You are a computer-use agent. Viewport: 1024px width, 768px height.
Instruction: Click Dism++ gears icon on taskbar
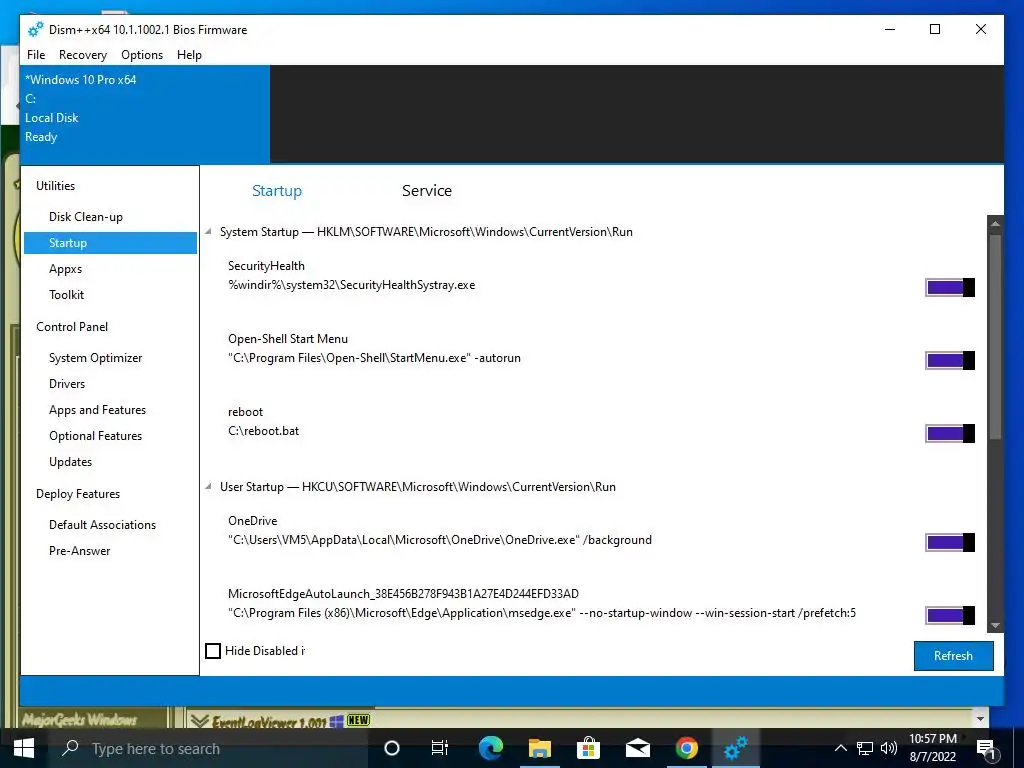(x=735, y=748)
